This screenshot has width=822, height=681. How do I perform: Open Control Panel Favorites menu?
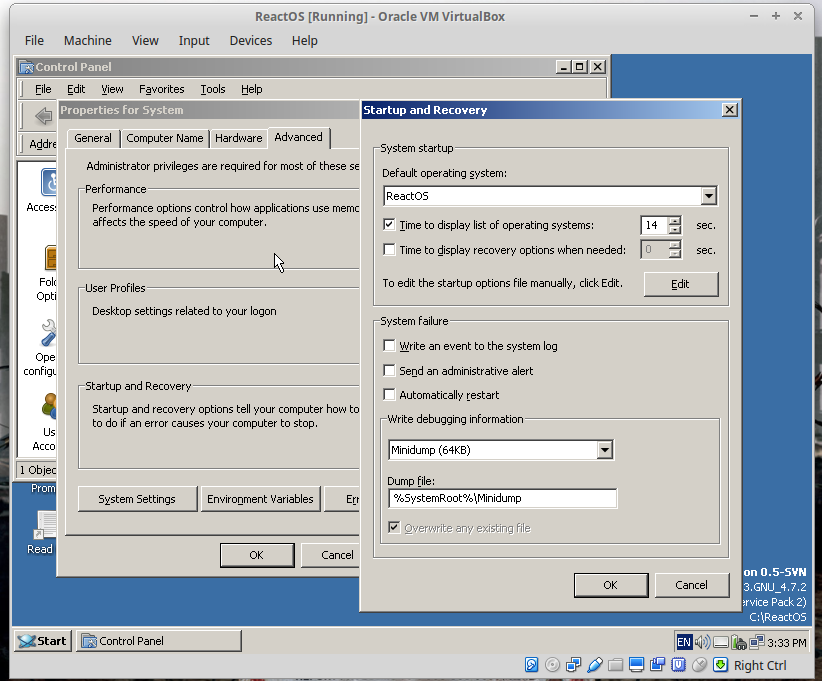[161, 89]
